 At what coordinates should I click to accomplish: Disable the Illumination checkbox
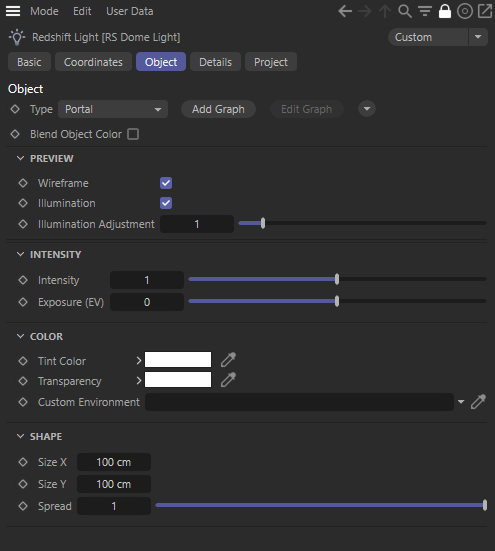click(166, 203)
